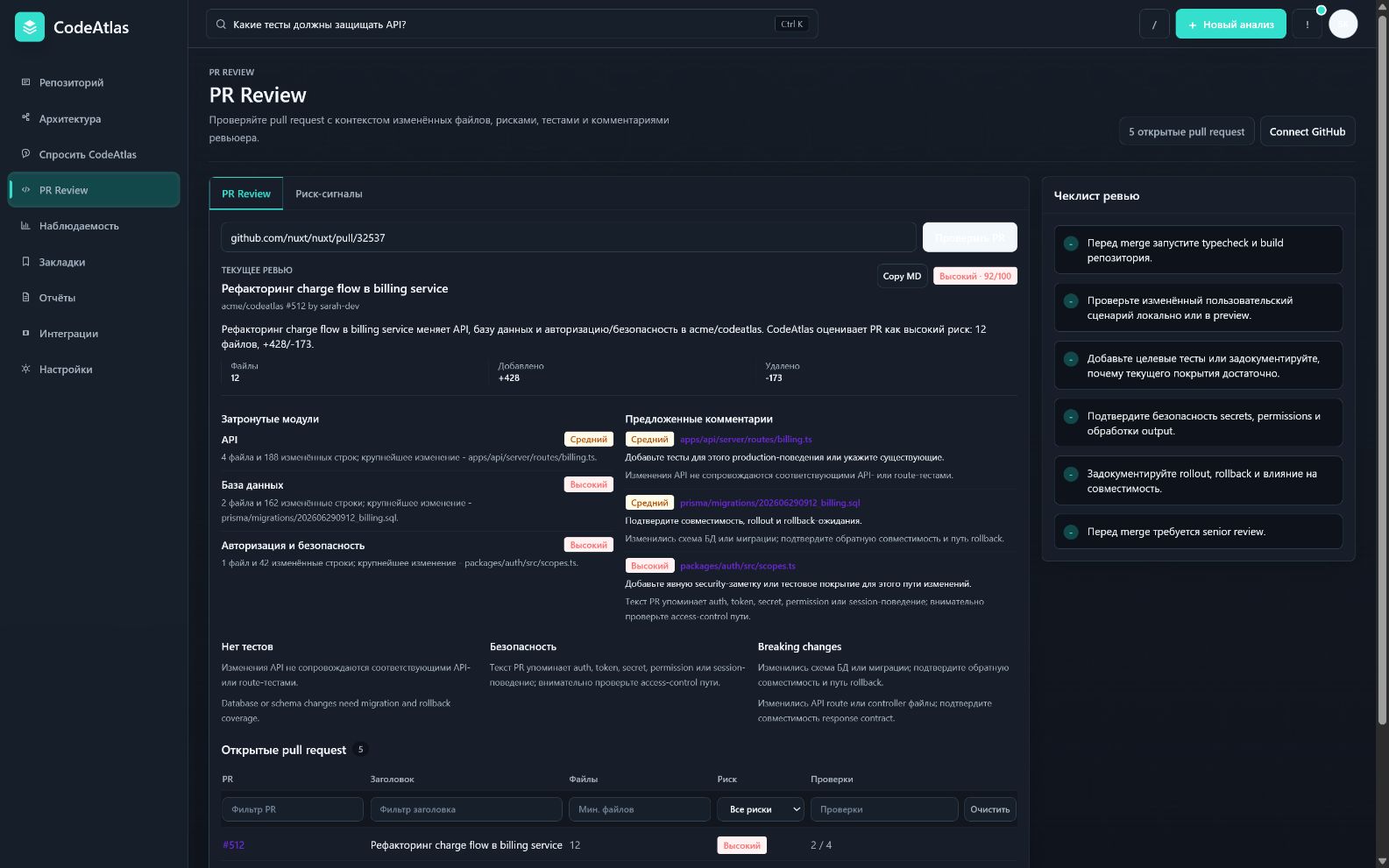This screenshot has width=1389, height=868.
Task: Click the Высокий badge of Авторизация и безопасность
Action: 588,545
